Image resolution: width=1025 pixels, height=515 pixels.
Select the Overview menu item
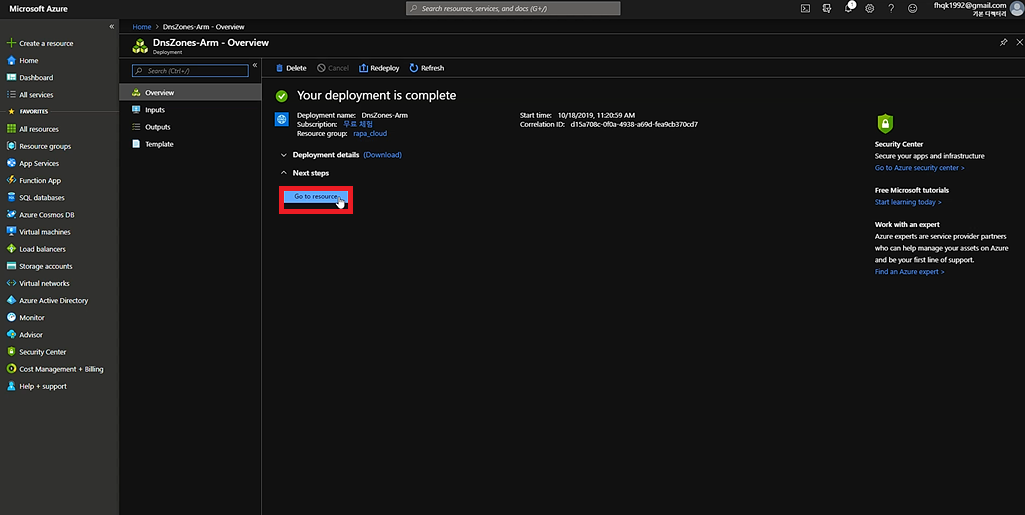pyautogui.click(x=190, y=92)
